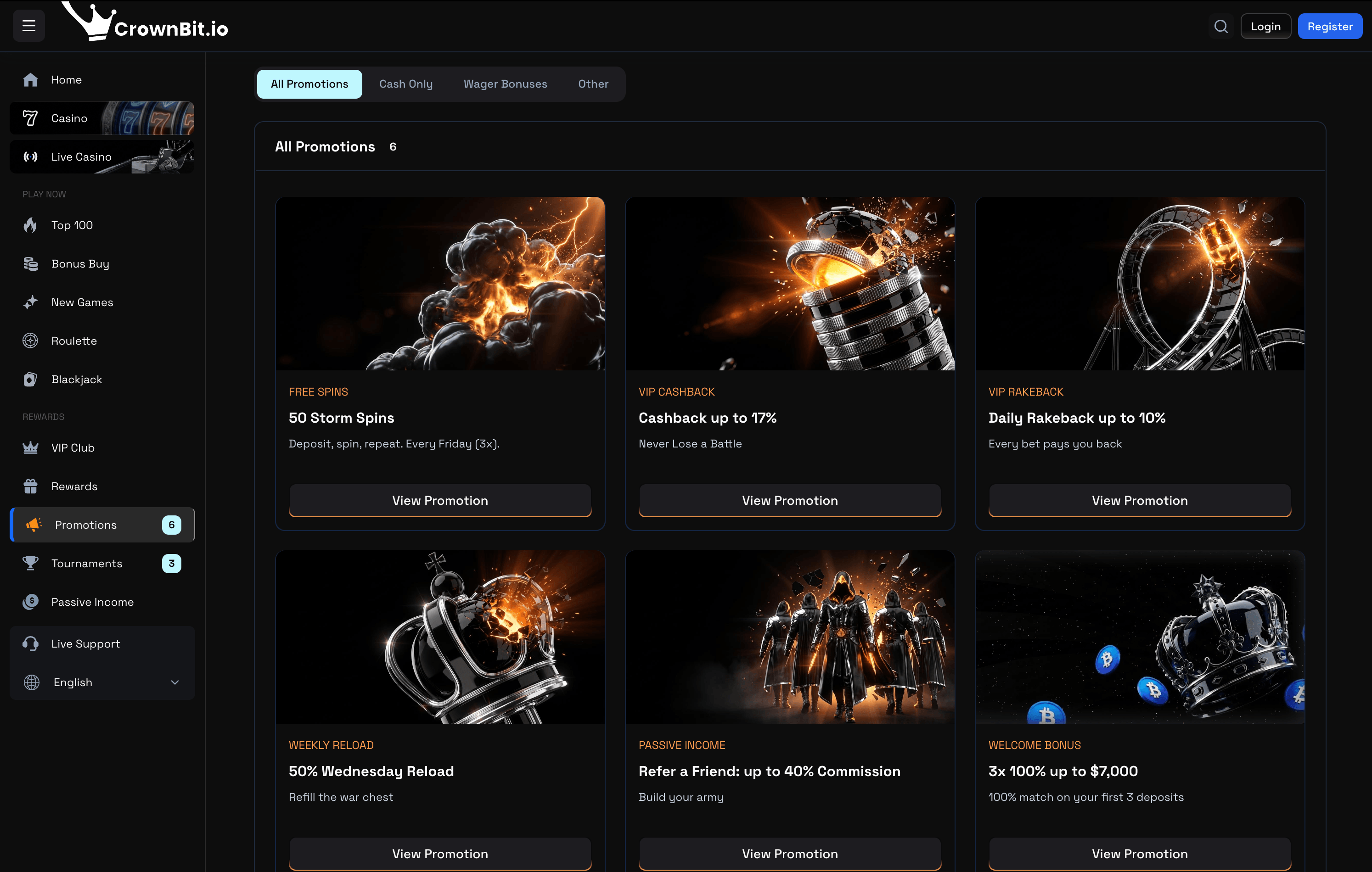Click the Casino seven icon
Image resolution: width=1372 pixels, height=872 pixels.
[30, 118]
